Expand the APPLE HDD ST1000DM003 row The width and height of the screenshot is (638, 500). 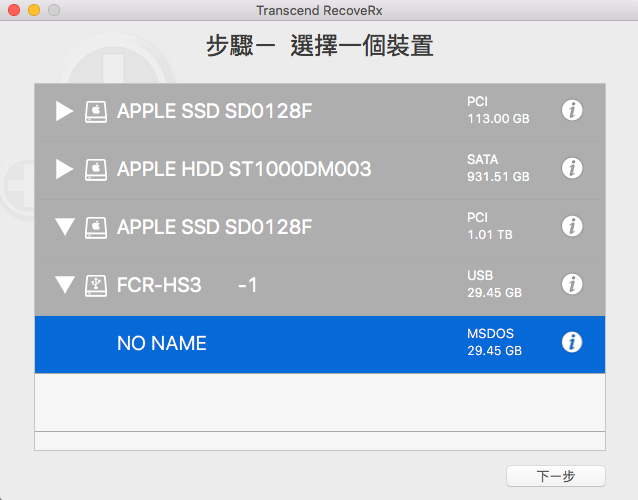point(64,169)
